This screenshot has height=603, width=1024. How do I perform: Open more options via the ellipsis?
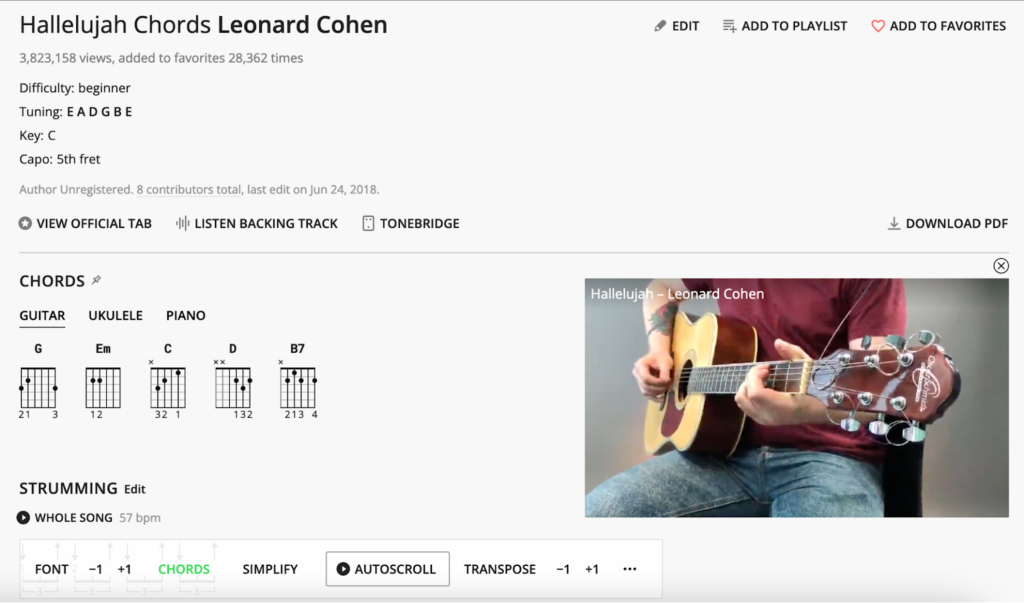(x=630, y=569)
